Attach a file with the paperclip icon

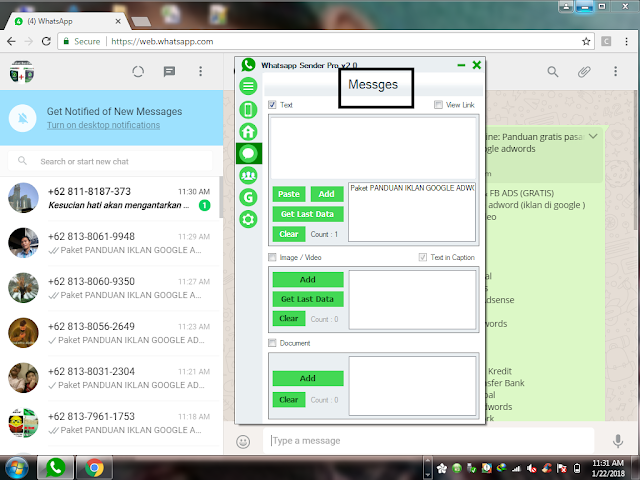pos(584,72)
